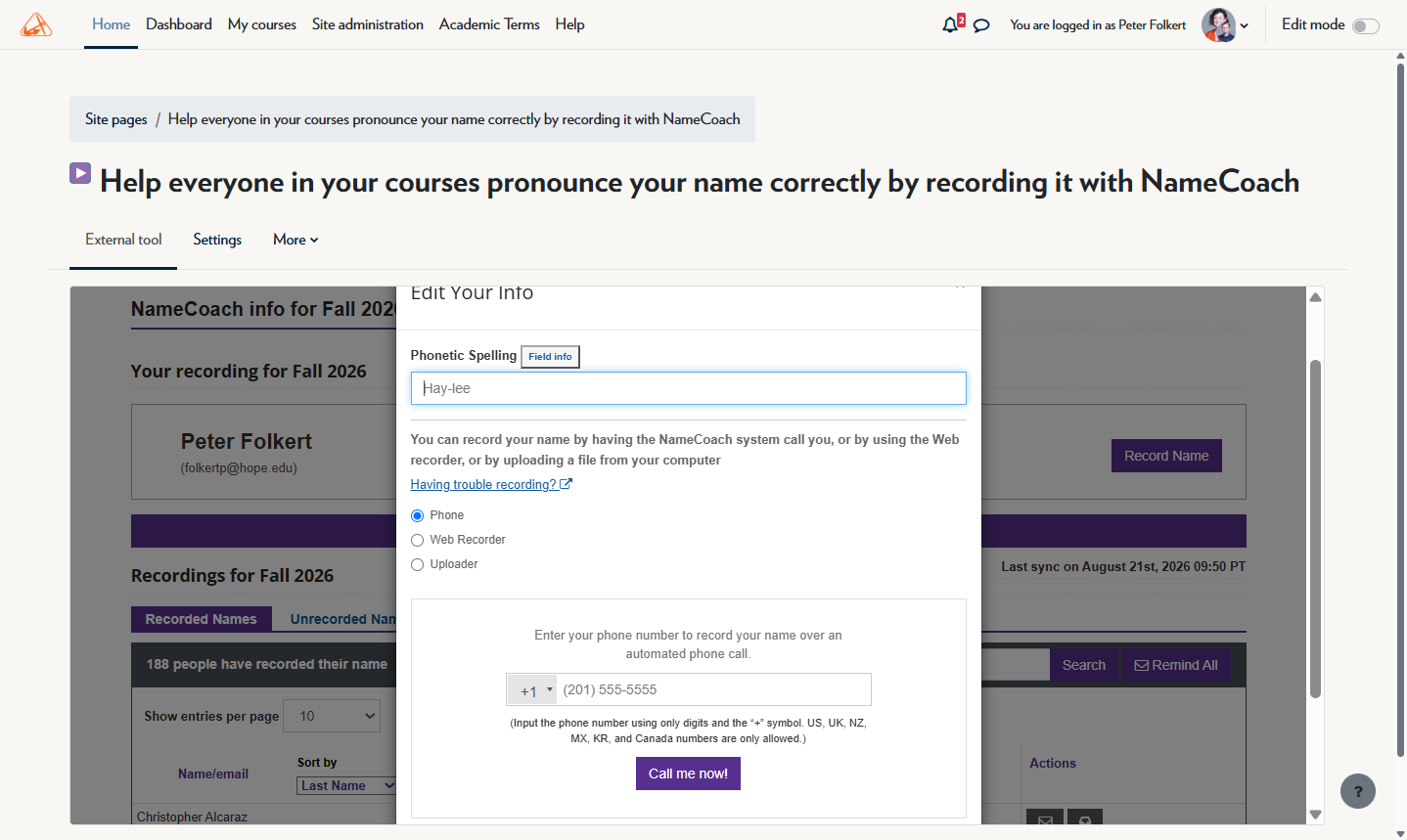Toggle Edit mode switch
Image resolution: width=1407 pixels, height=840 pixels.
click(x=1366, y=26)
